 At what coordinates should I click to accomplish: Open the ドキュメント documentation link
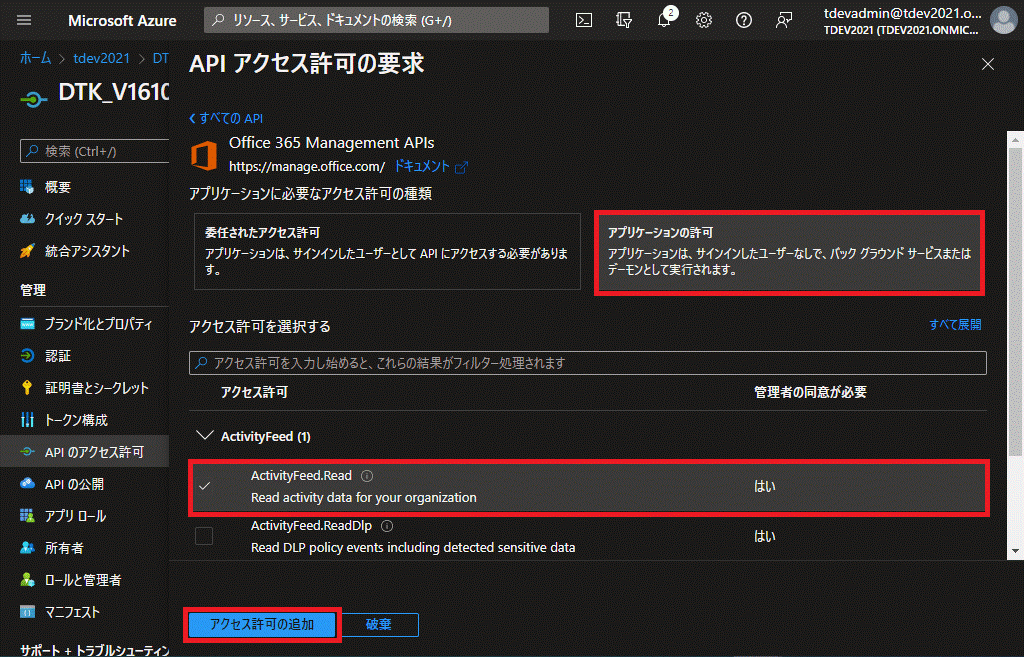(x=422, y=167)
